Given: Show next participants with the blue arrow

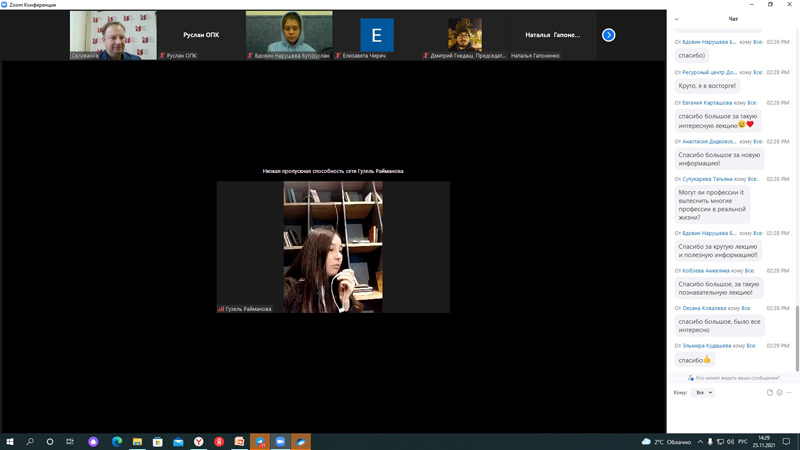Looking at the screenshot, I should [608, 35].
